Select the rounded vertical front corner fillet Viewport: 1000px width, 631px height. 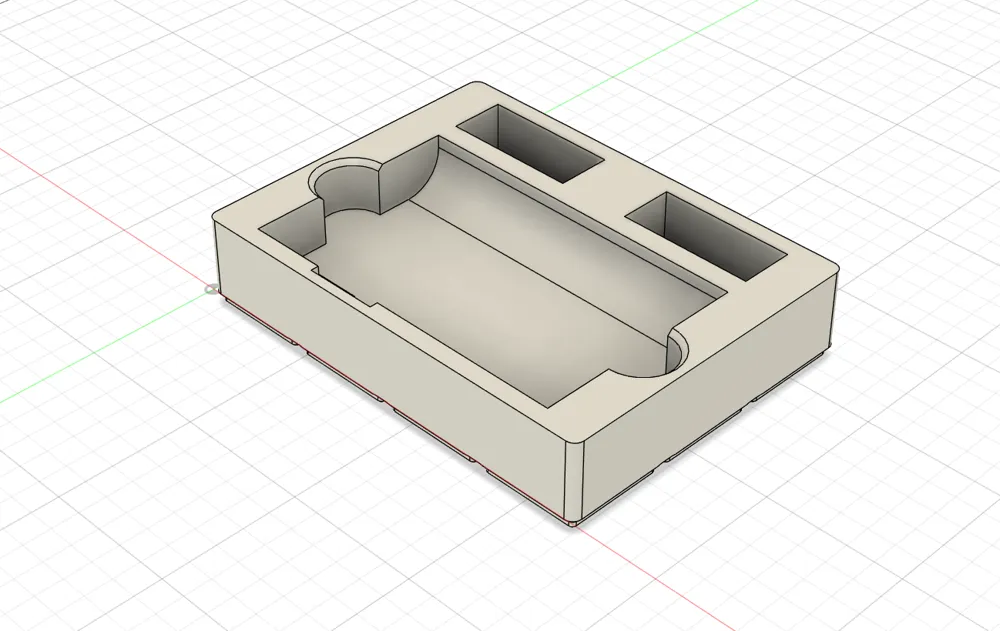click(575, 480)
